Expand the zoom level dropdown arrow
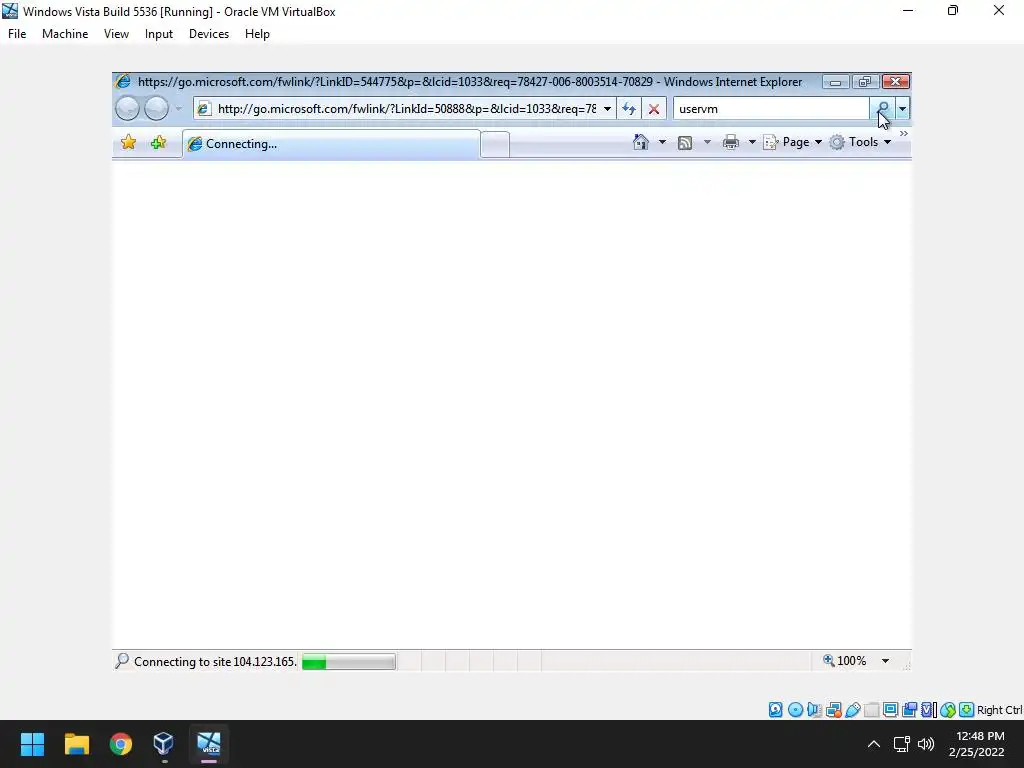 coord(886,661)
